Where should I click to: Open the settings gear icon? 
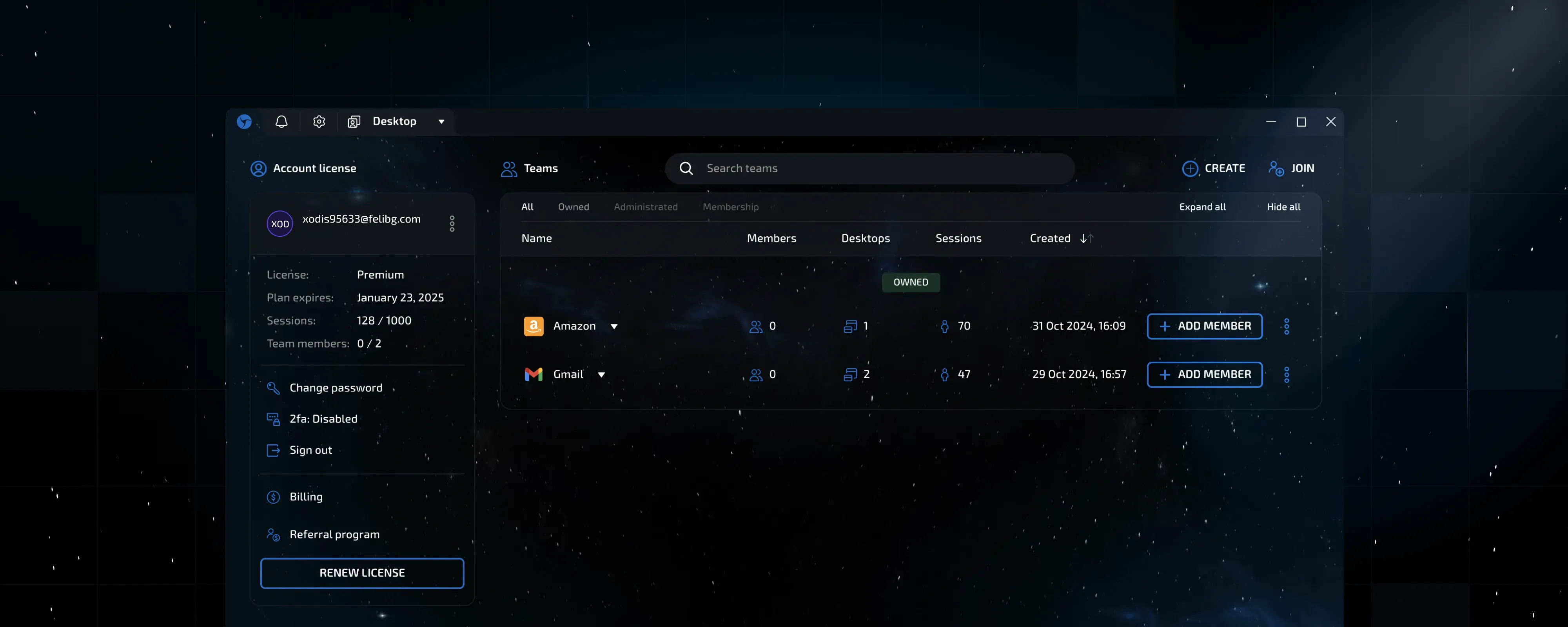319,122
